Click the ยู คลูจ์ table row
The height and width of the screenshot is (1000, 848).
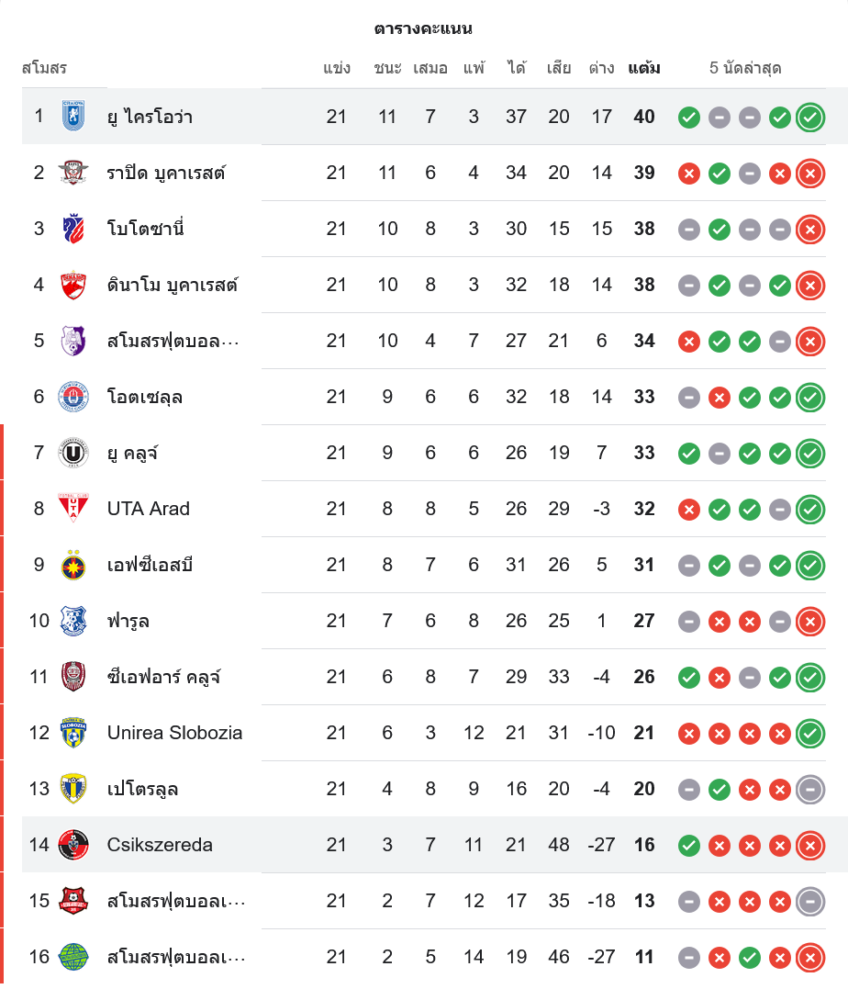pyautogui.click(x=424, y=453)
